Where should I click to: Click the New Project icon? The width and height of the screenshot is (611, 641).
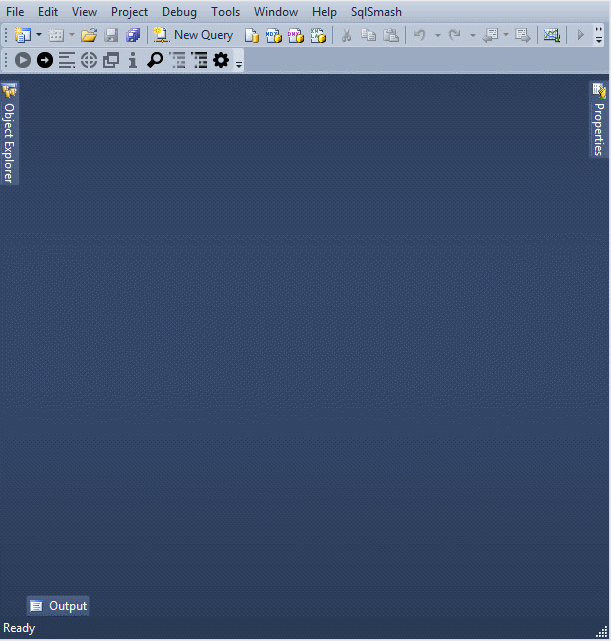point(22,35)
